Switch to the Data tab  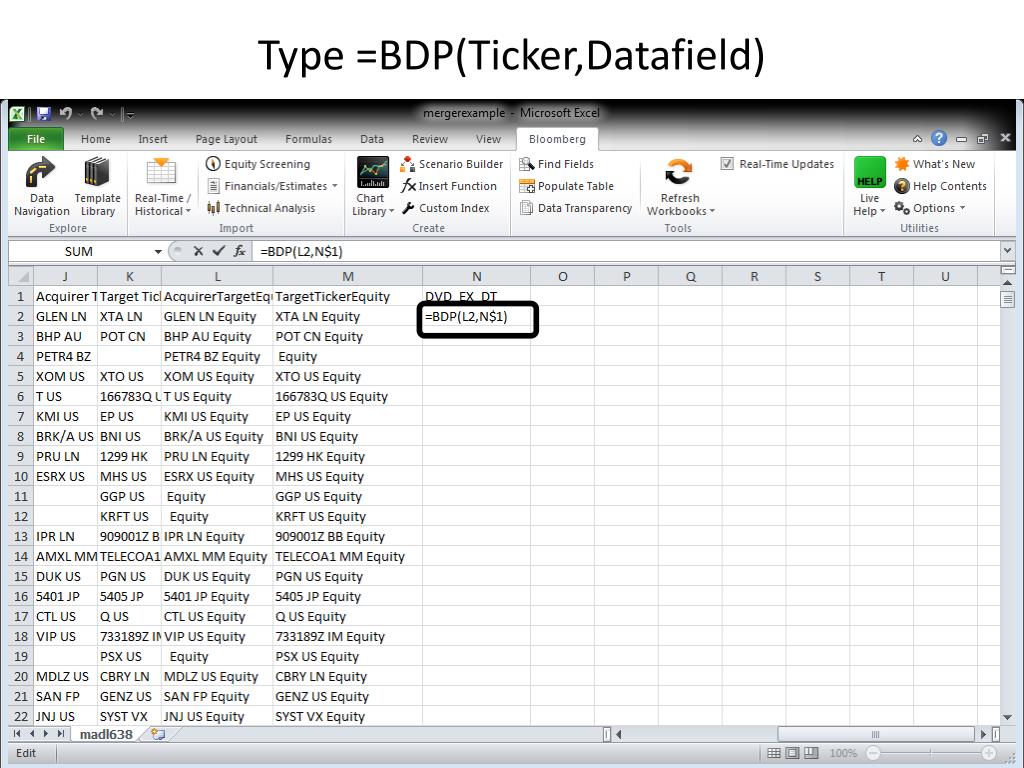coord(372,138)
